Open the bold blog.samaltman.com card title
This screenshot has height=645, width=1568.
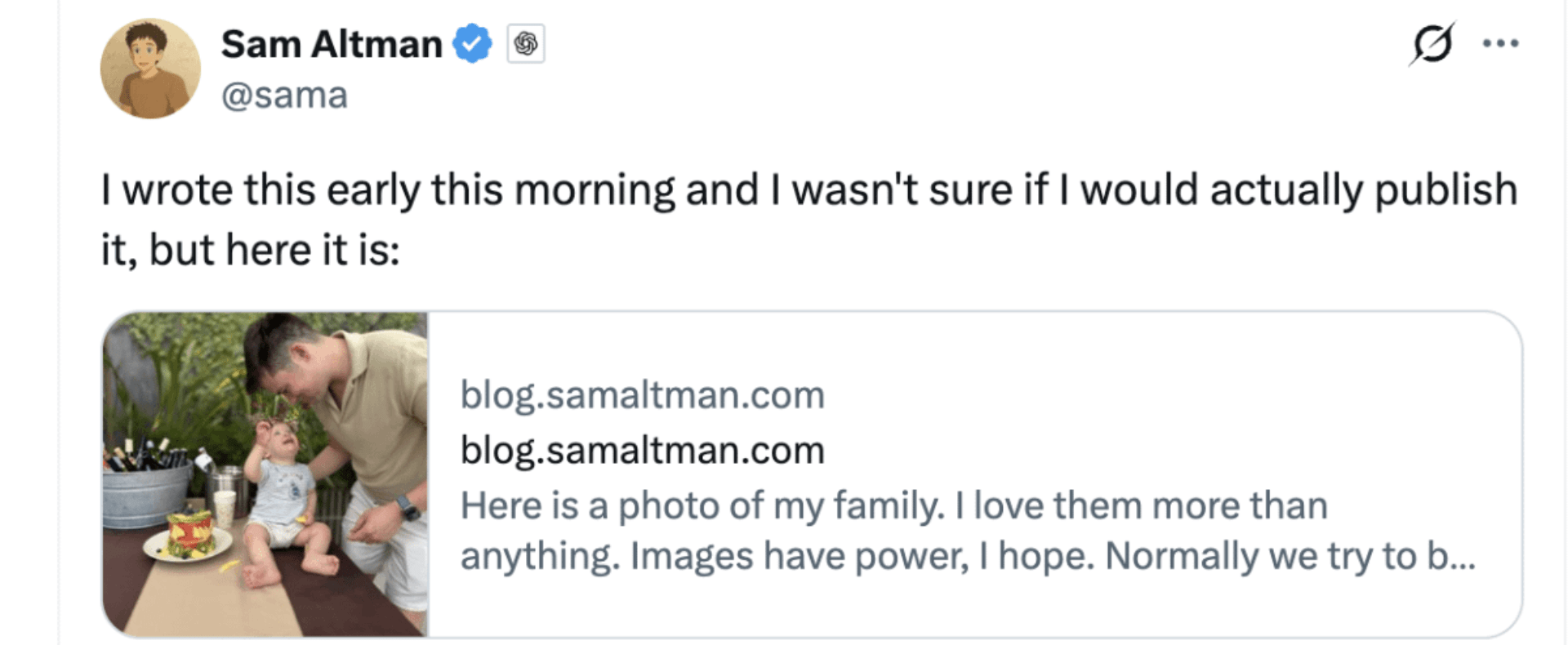pos(643,451)
